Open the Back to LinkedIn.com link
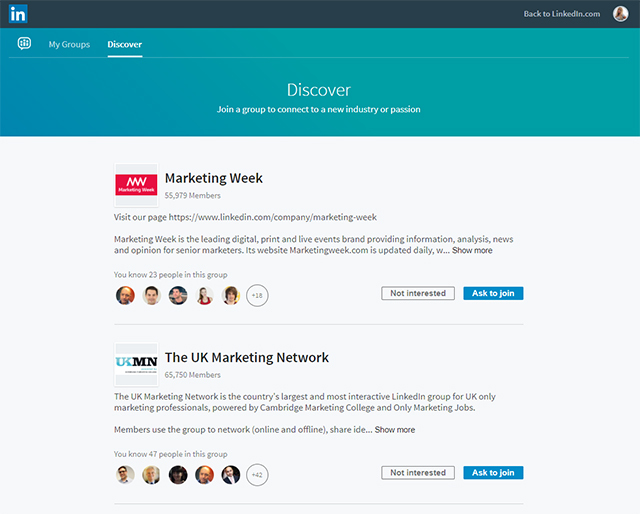The height and width of the screenshot is (514, 640). [562, 14]
